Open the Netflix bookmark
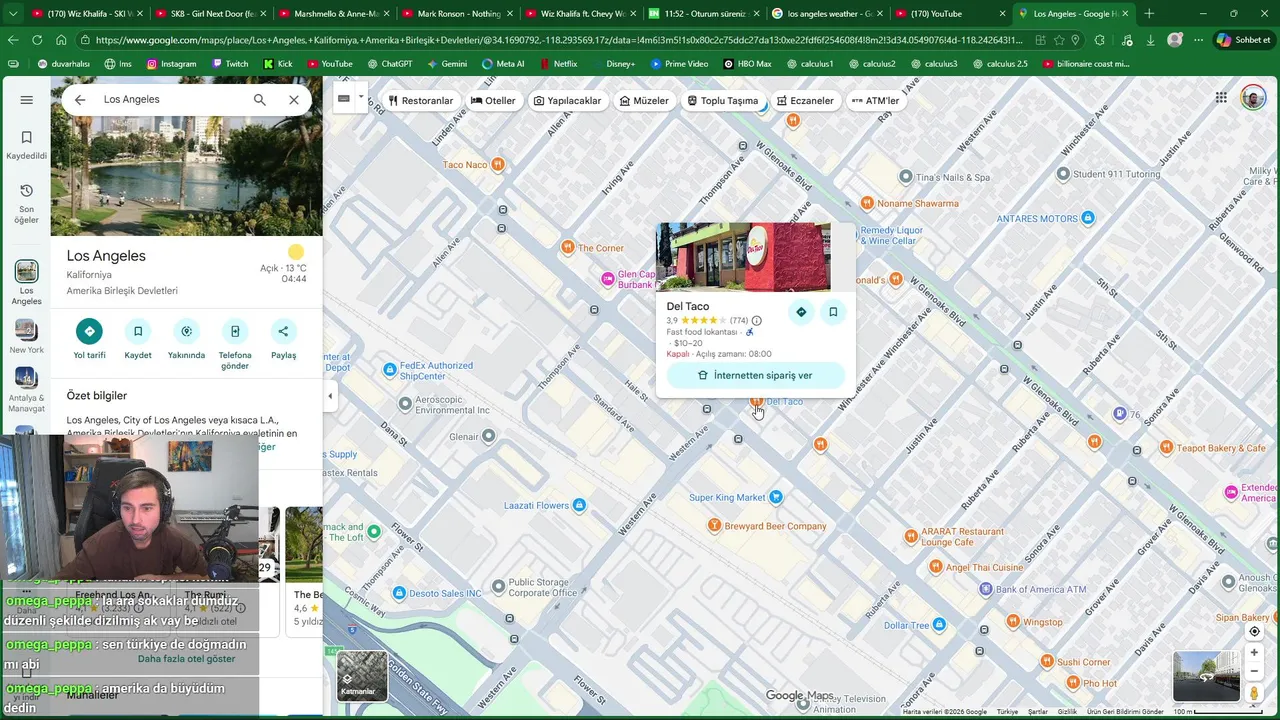Screen dimensions: 1280x720 coord(558,64)
